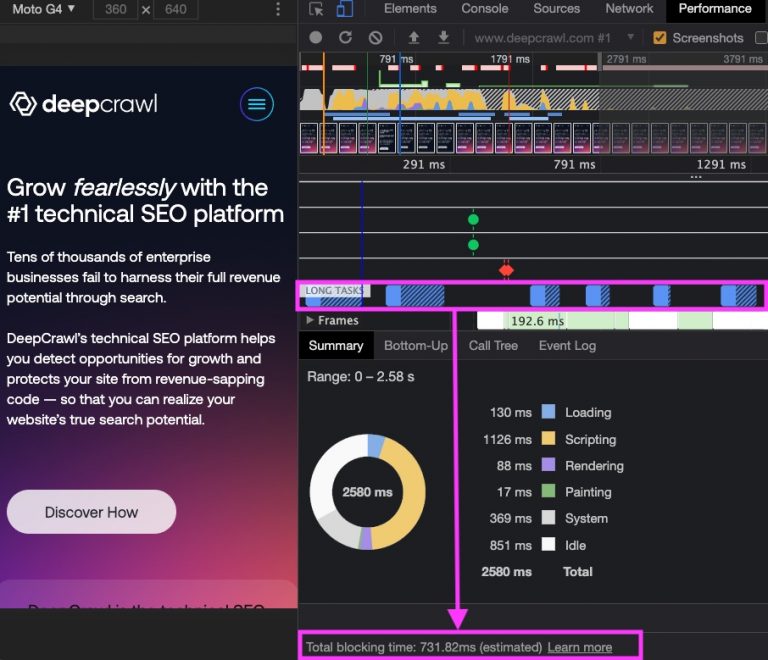Switch to the Call Tree tab
The height and width of the screenshot is (660, 768).
coord(493,346)
